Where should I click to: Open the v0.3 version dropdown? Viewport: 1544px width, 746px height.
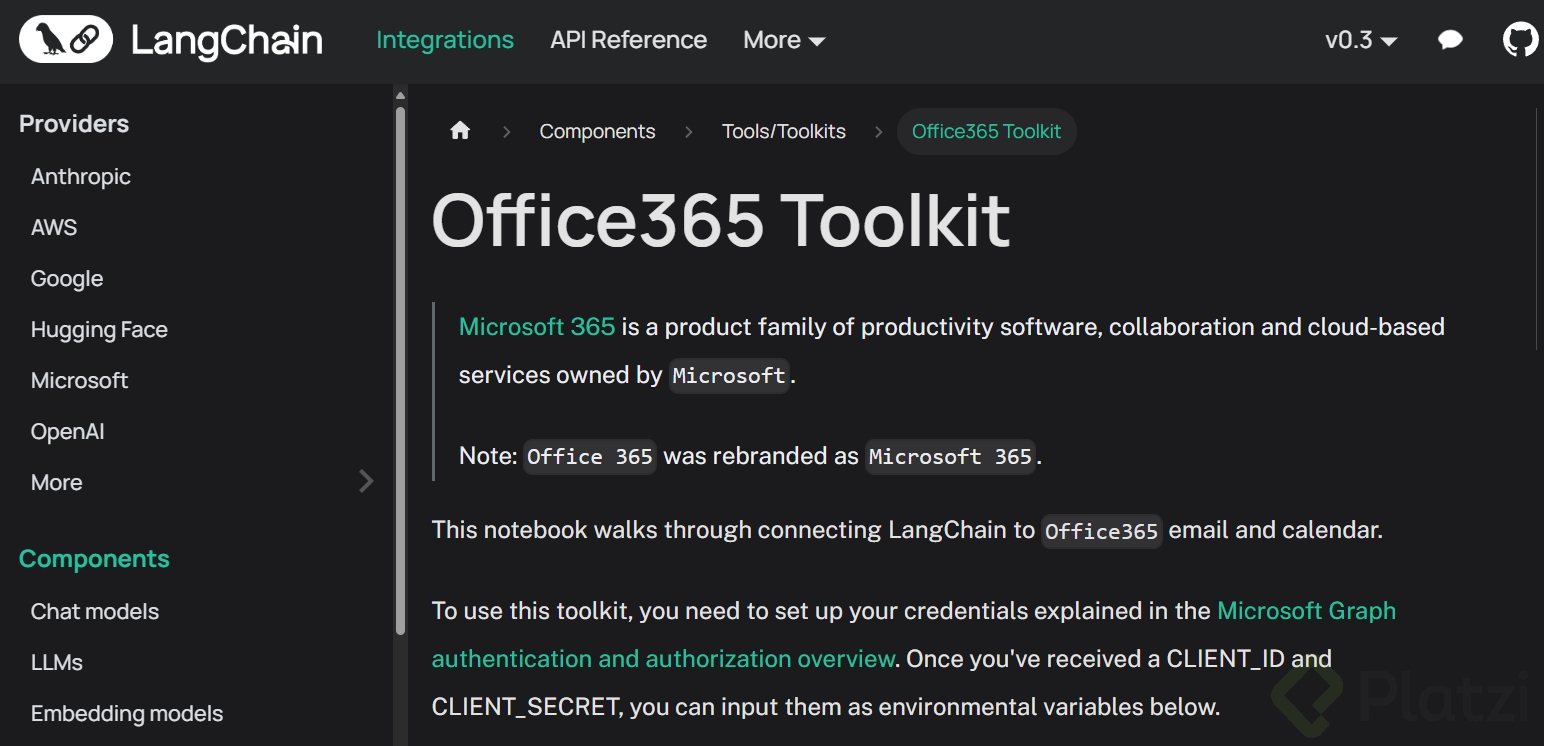pyautogui.click(x=1360, y=40)
